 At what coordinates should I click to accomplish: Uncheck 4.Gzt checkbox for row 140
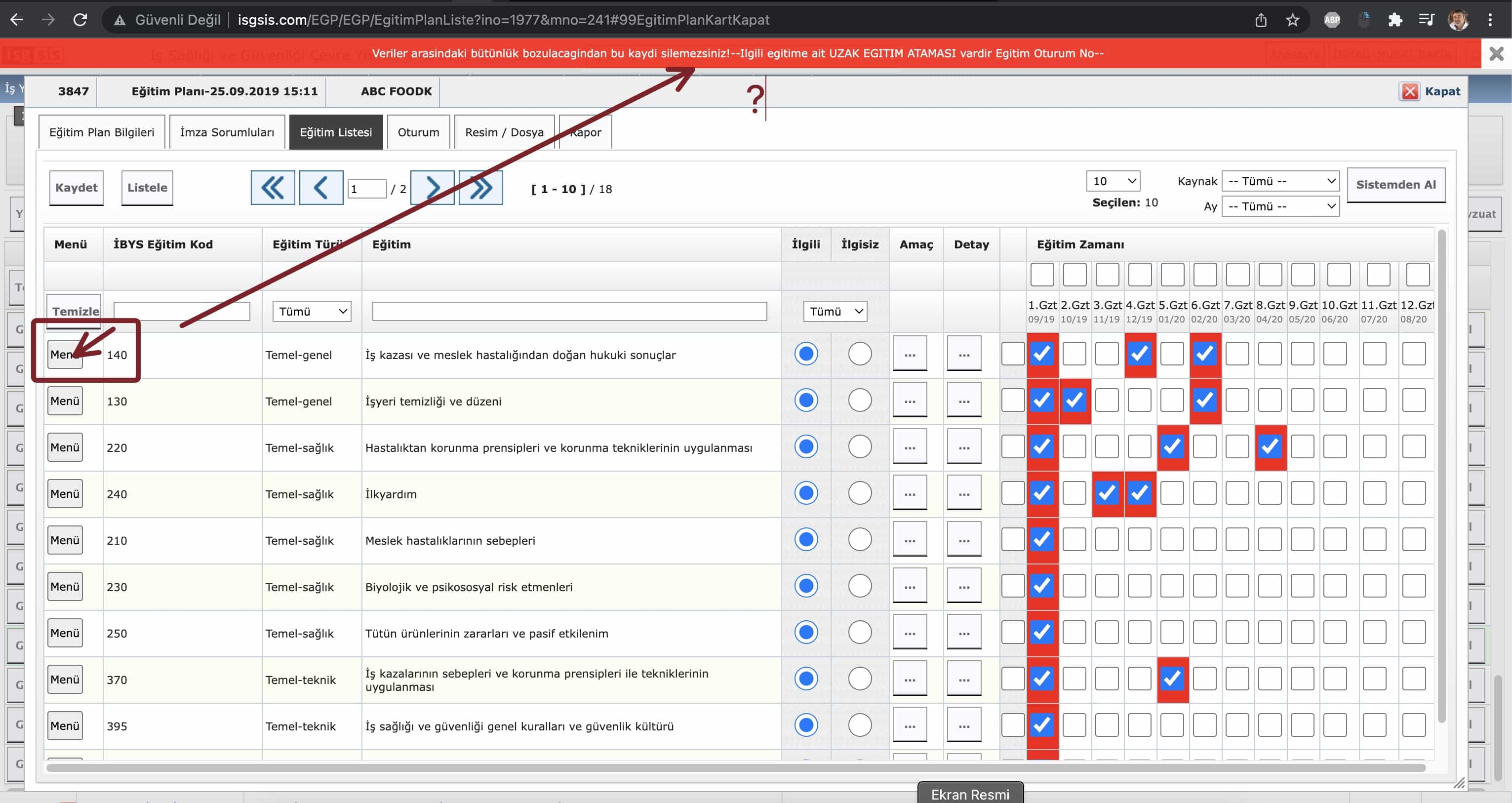1139,354
